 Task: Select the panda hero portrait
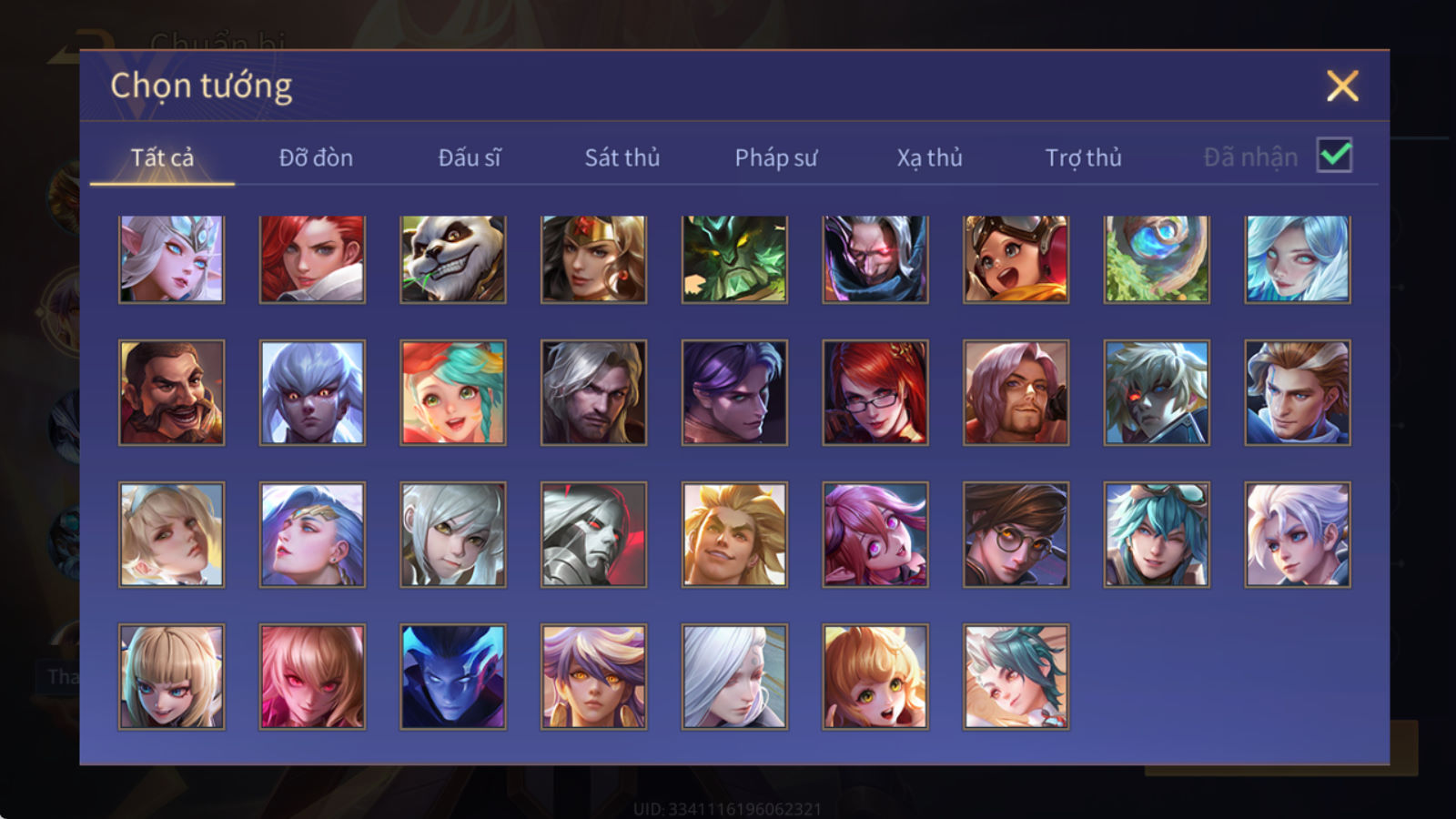tap(453, 259)
